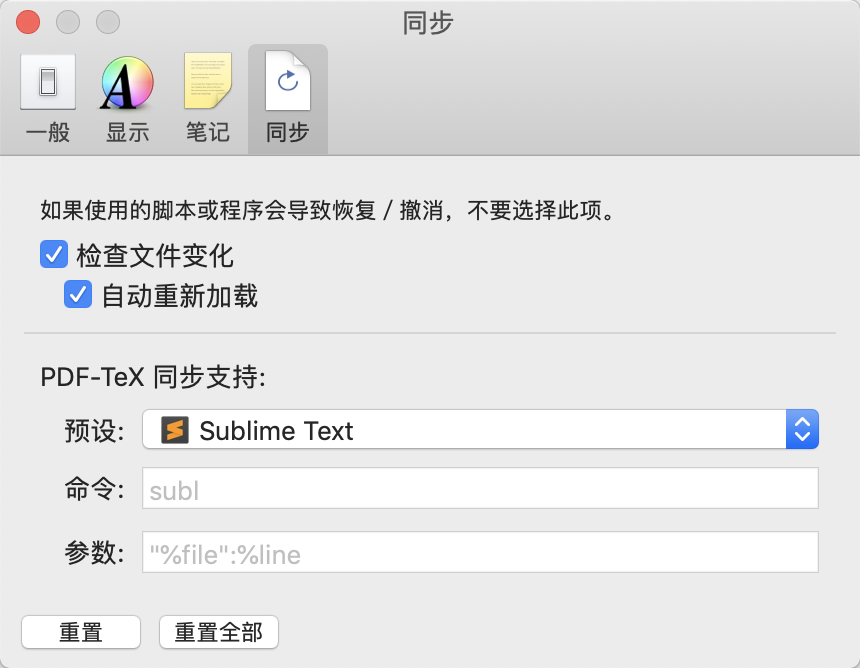Click the 重置 button

click(81, 632)
